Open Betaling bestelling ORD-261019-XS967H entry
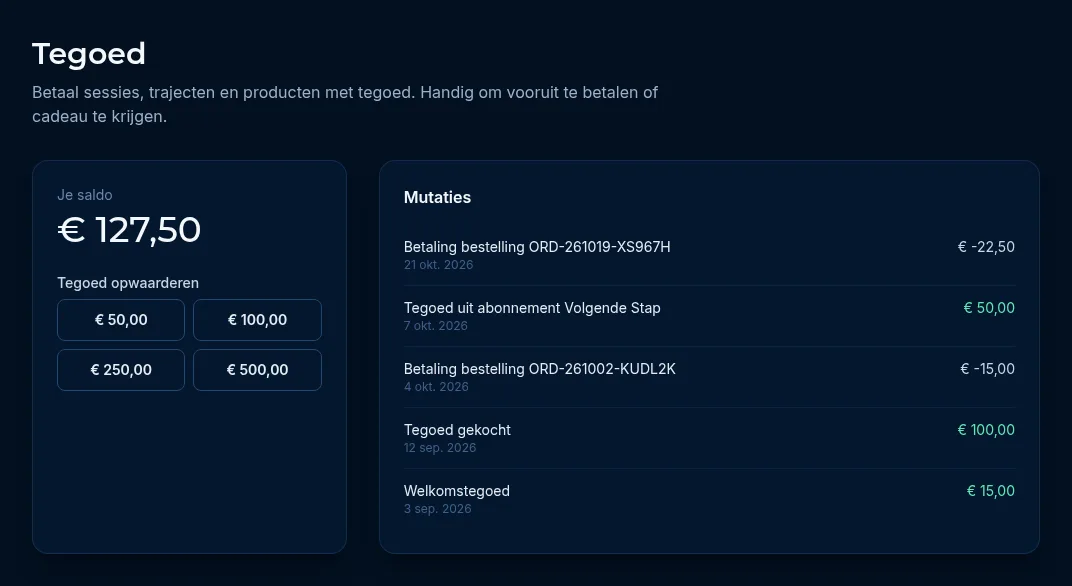 click(x=709, y=255)
